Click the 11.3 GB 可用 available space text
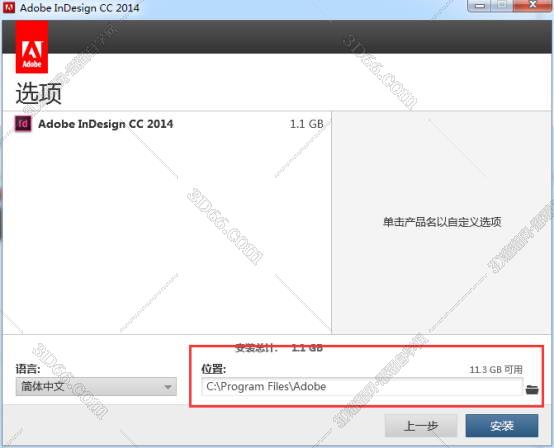The image size is (554, 448). click(496, 370)
